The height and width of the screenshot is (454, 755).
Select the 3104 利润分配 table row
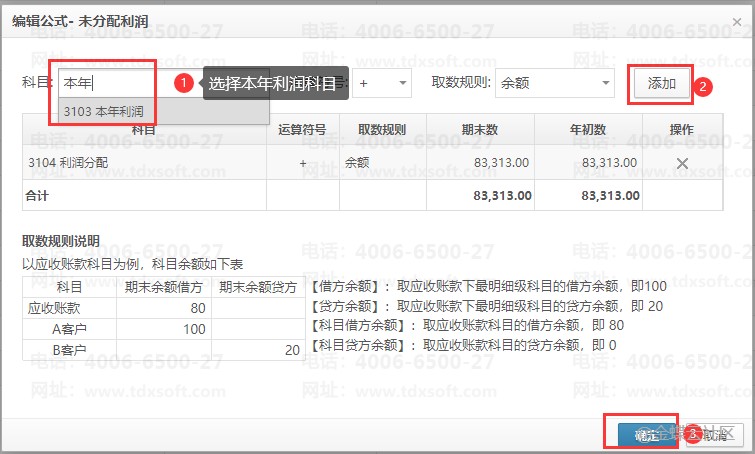pyautogui.click(x=143, y=163)
